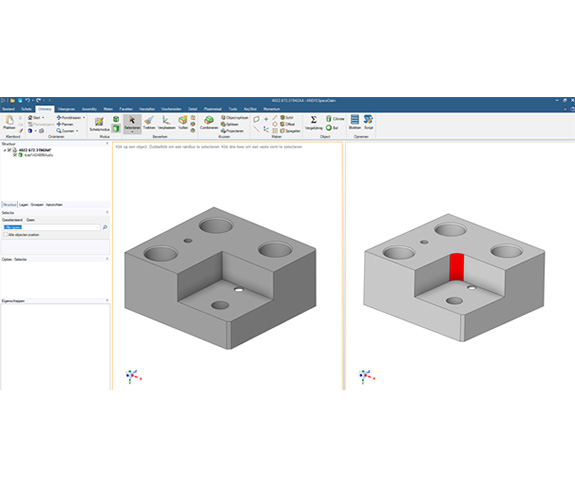Image resolution: width=575 pixels, height=486 pixels.
Task: Click the plane insert icon in Maken group
Action: pos(256,119)
